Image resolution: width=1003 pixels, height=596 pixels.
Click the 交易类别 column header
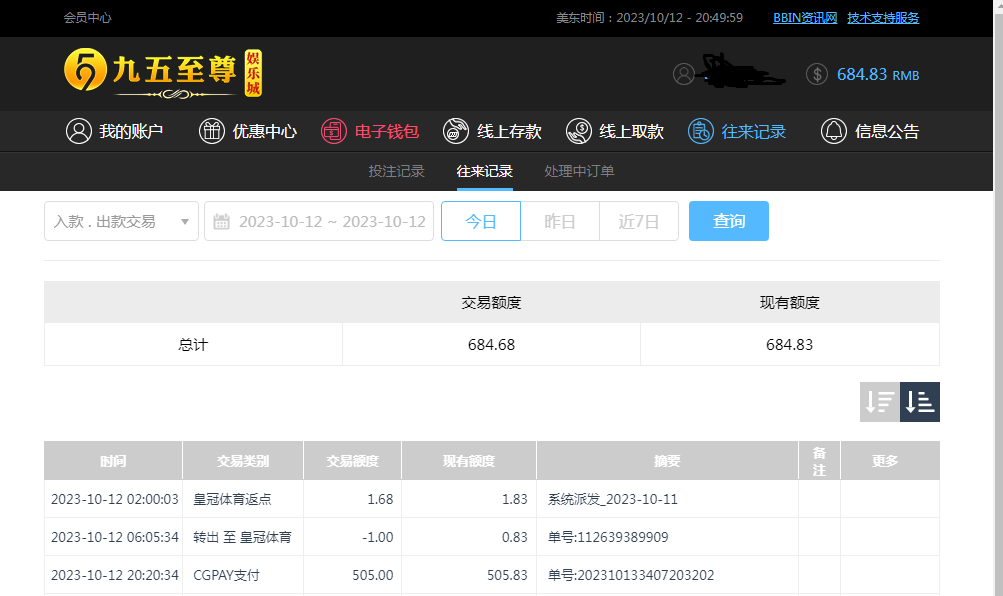pos(243,460)
